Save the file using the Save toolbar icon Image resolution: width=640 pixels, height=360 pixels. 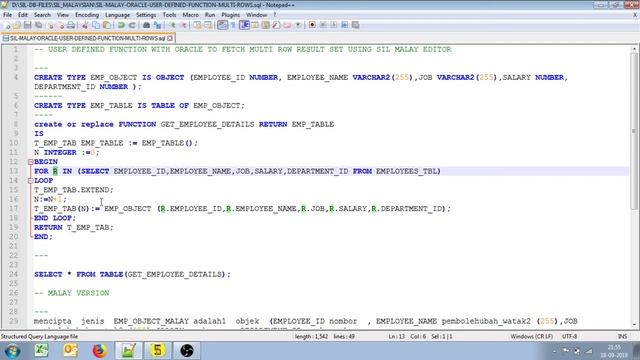(27, 25)
